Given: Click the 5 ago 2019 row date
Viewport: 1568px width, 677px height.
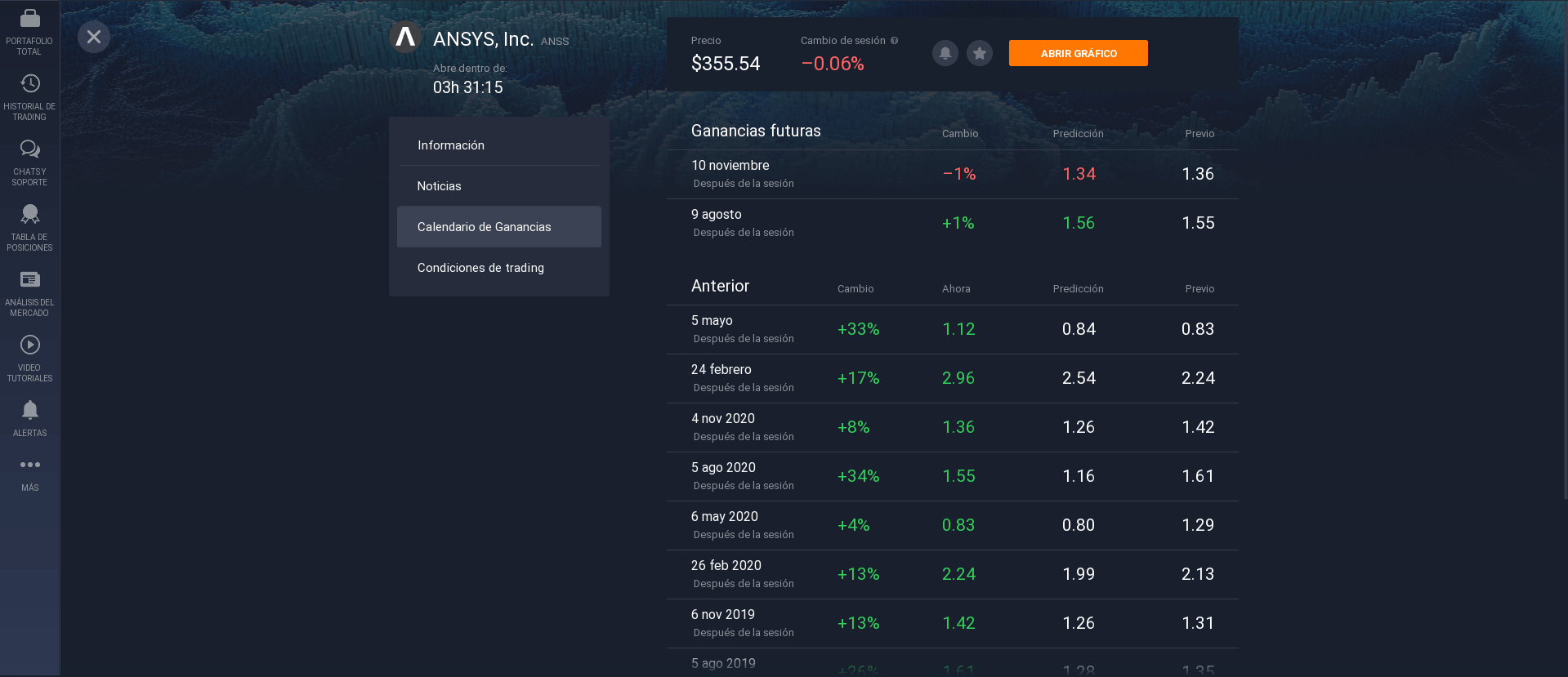Looking at the screenshot, I should pos(723,663).
